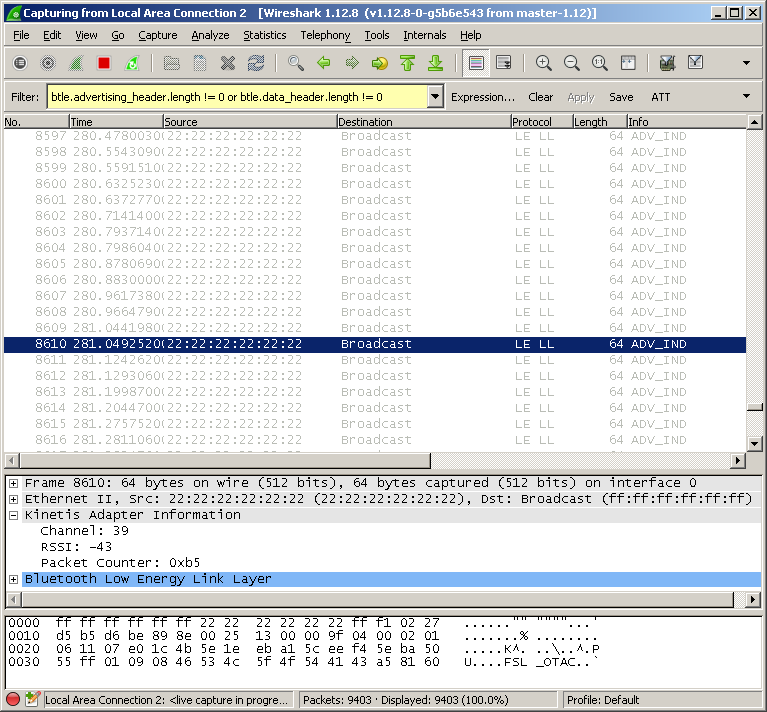This screenshot has width=767, height=712.
Task: Click into the display filter field
Action: pos(237,97)
